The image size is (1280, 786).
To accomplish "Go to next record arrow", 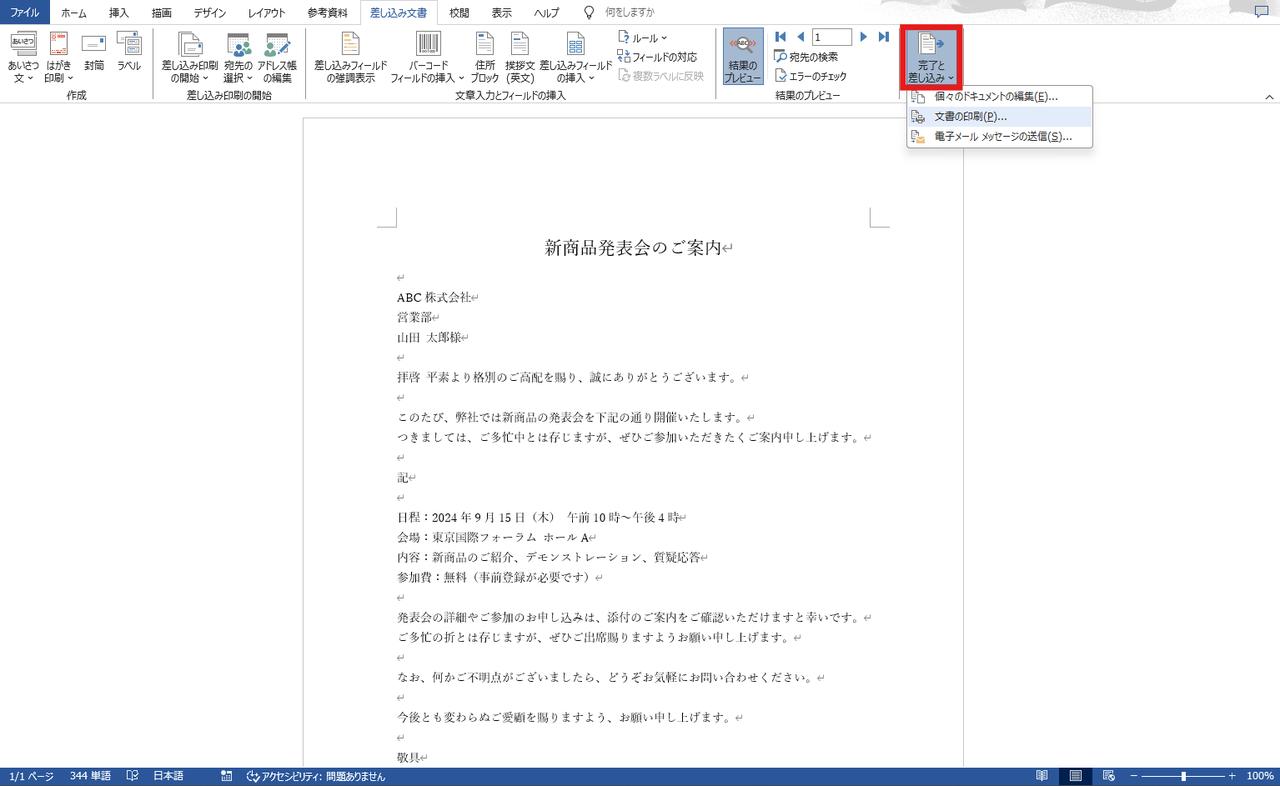I will (x=864, y=37).
